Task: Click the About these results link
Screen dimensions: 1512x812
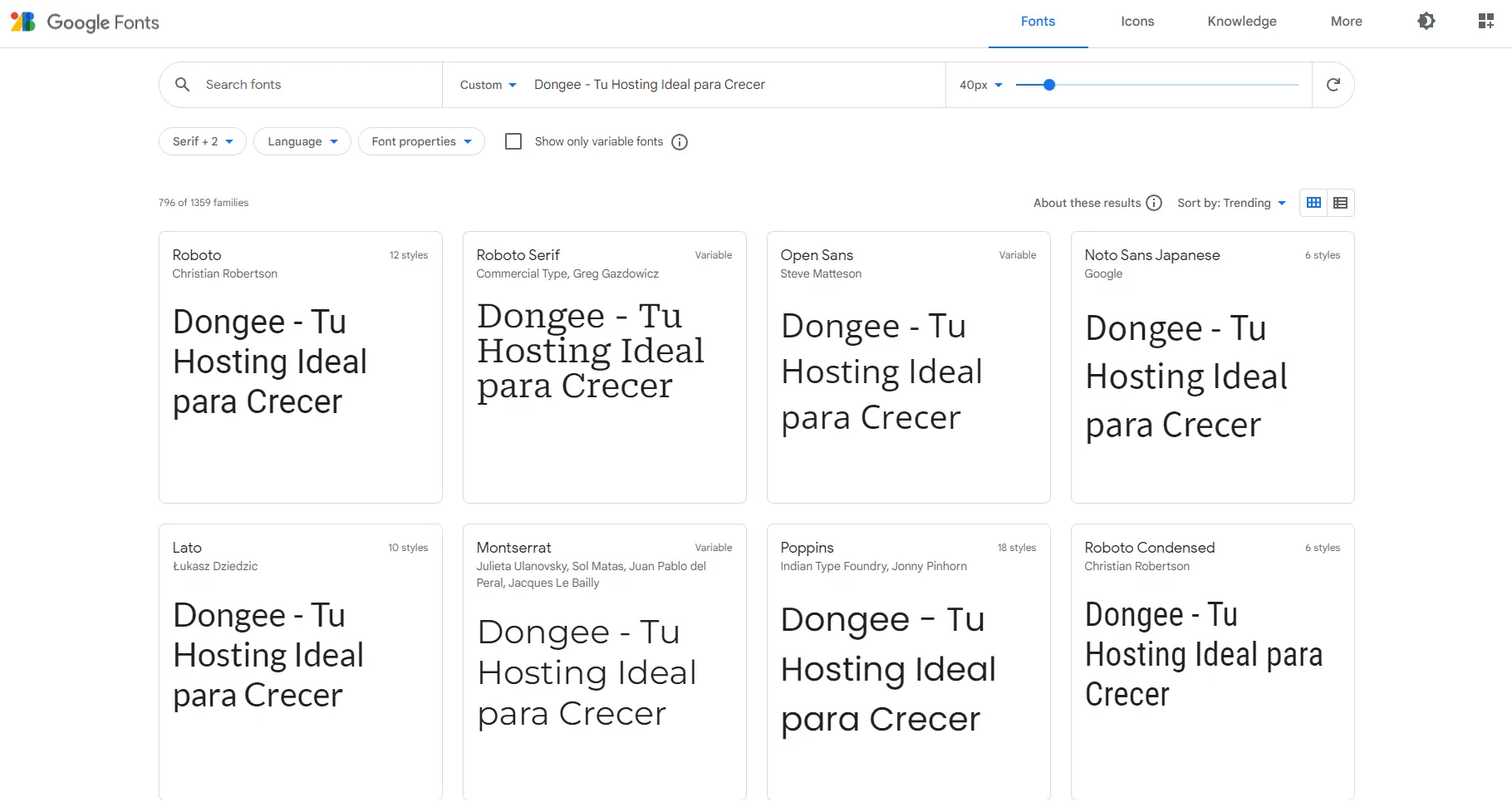Action: coord(1087,203)
